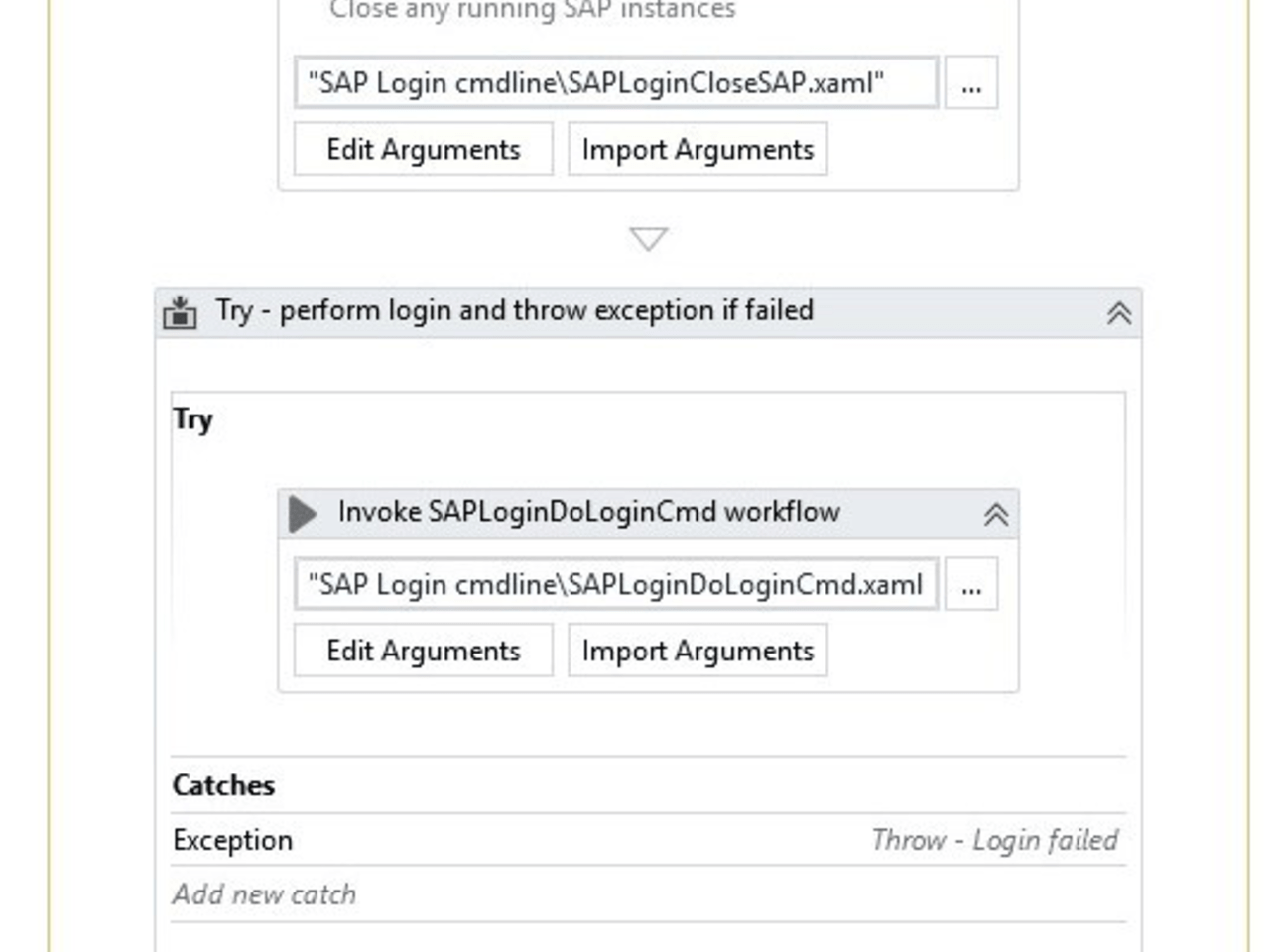The width and height of the screenshot is (1270, 952).
Task: Click the SAPLoginDoLoginCmd.xaml path field
Action: pos(615,584)
